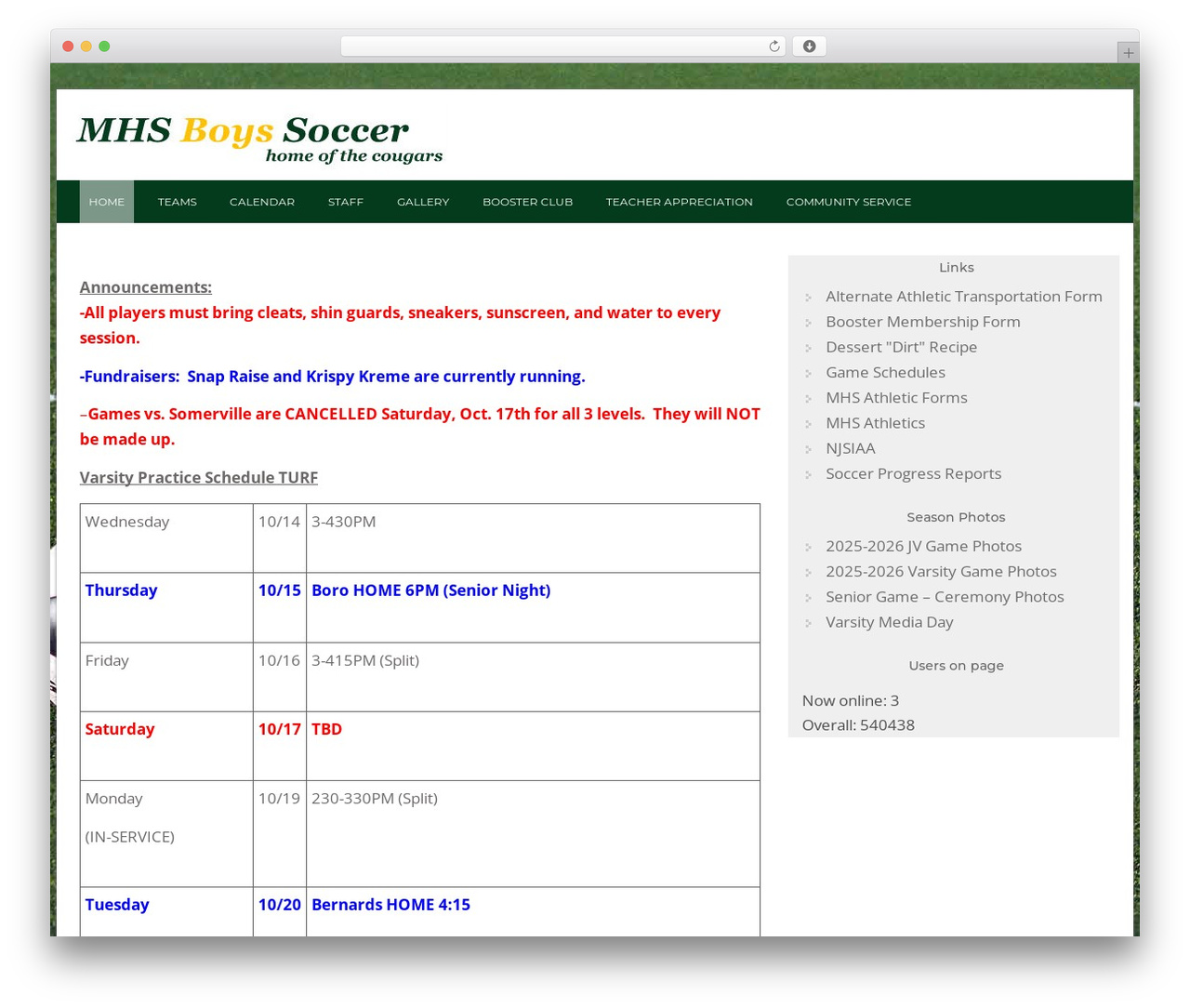Click the "Now online: 3" counter text

(851, 700)
